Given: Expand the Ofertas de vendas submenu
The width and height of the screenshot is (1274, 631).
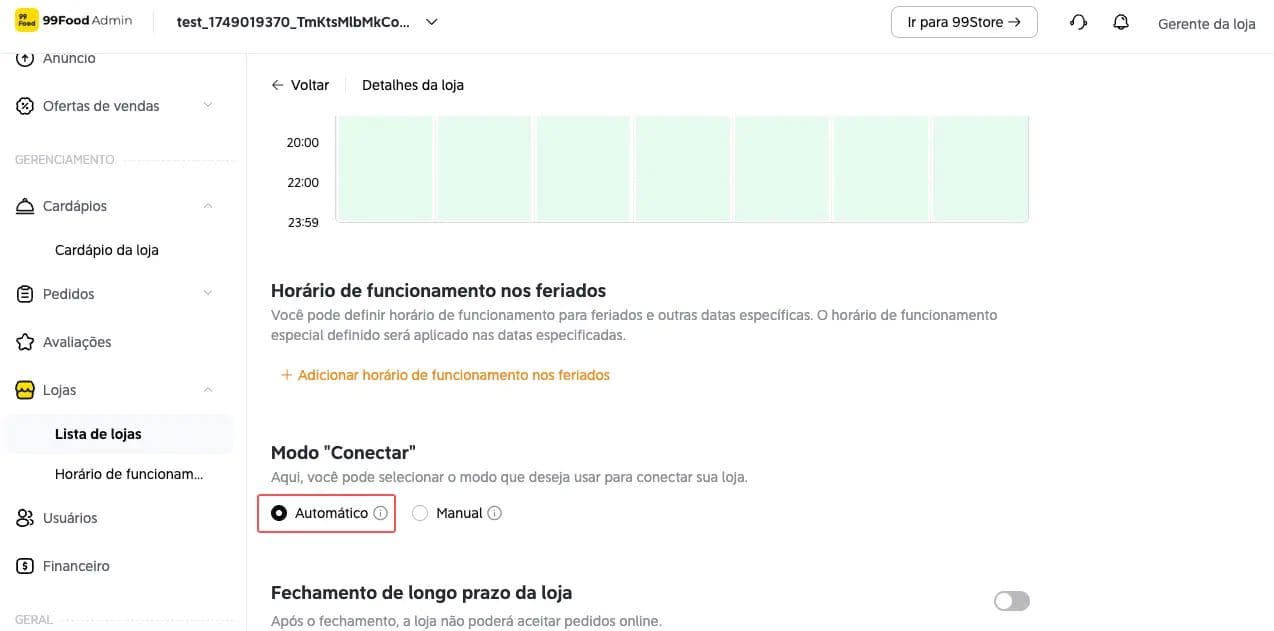Looking at the screenshot, I should (x=208, y=105).
